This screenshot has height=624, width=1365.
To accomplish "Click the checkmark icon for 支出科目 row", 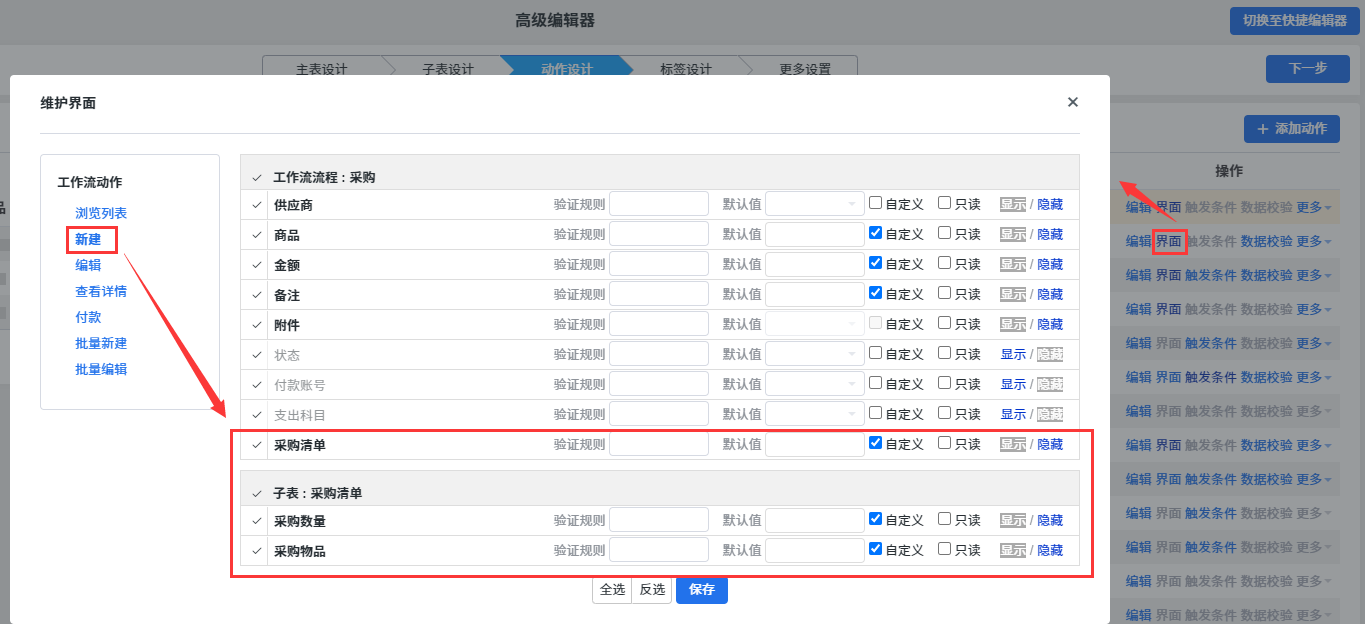I will coord(257,415).
